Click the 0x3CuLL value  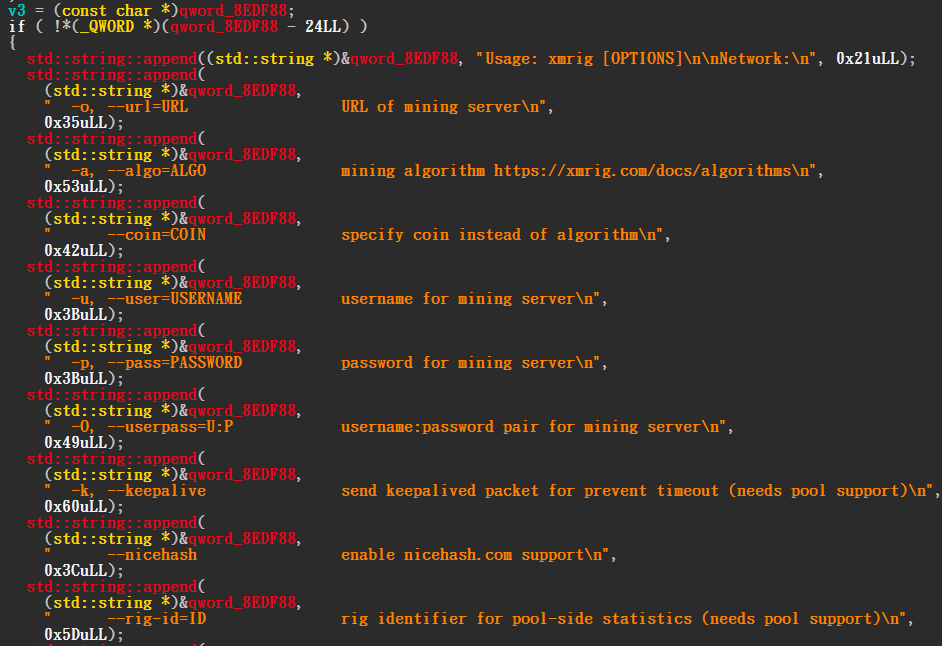(76, 571)
